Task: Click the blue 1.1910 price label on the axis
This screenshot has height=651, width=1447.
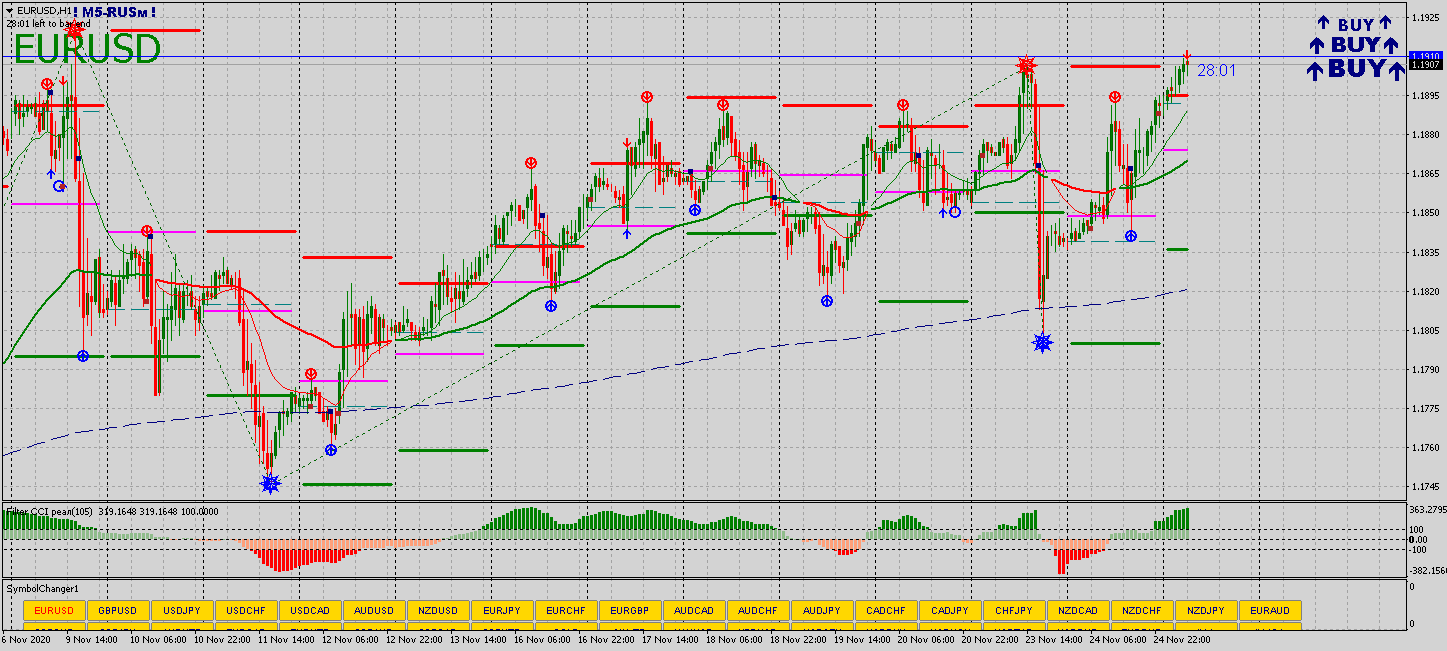Action: pos(1424,56)
